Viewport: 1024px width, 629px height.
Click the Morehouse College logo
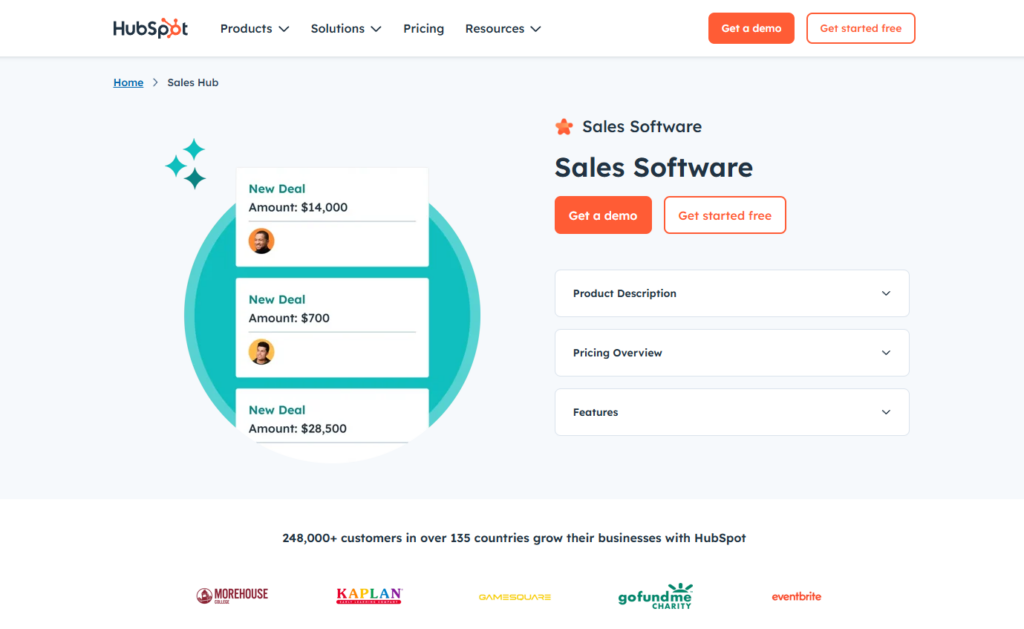coord(232,596)
